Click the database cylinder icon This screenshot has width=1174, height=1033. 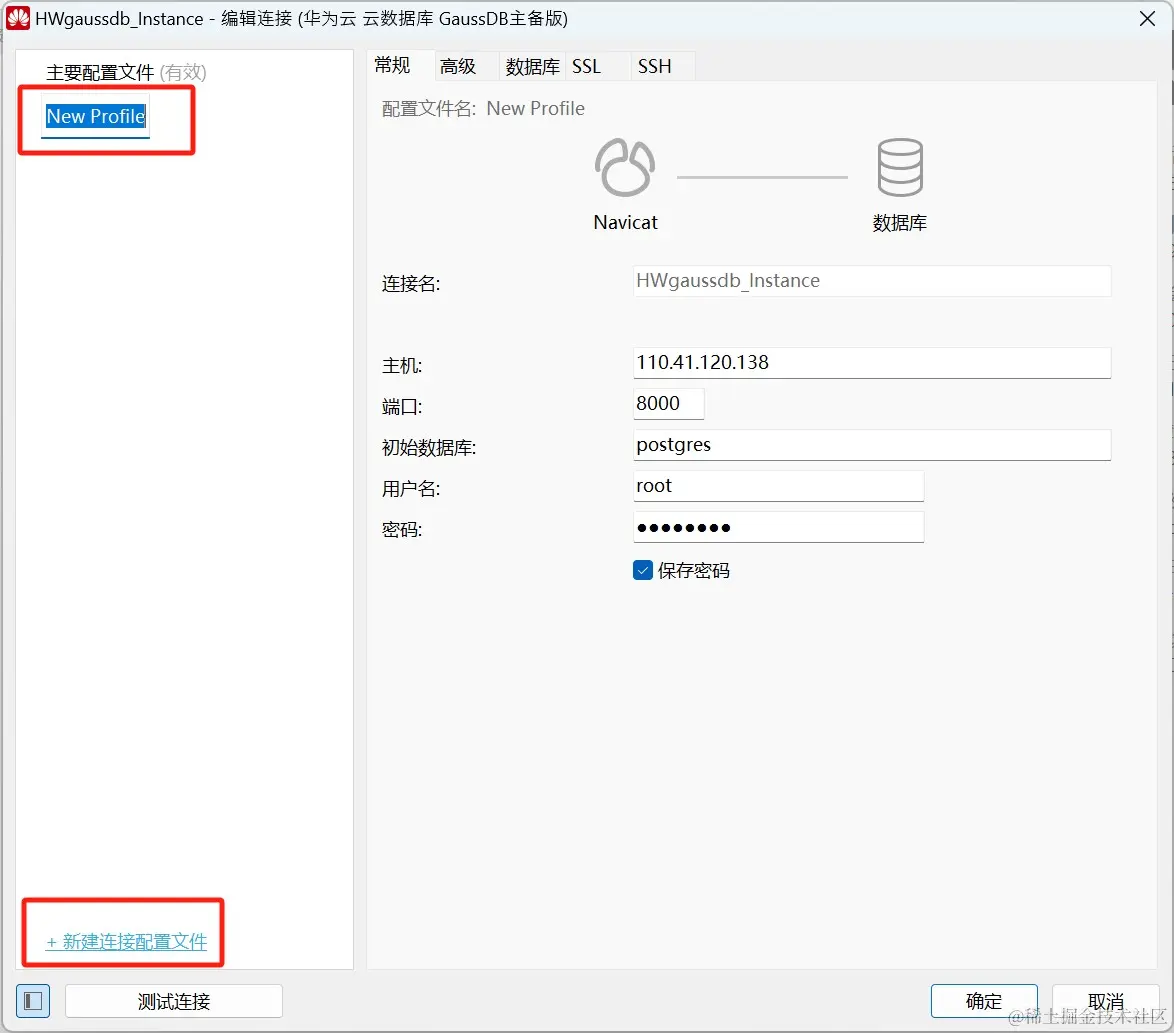899,167
